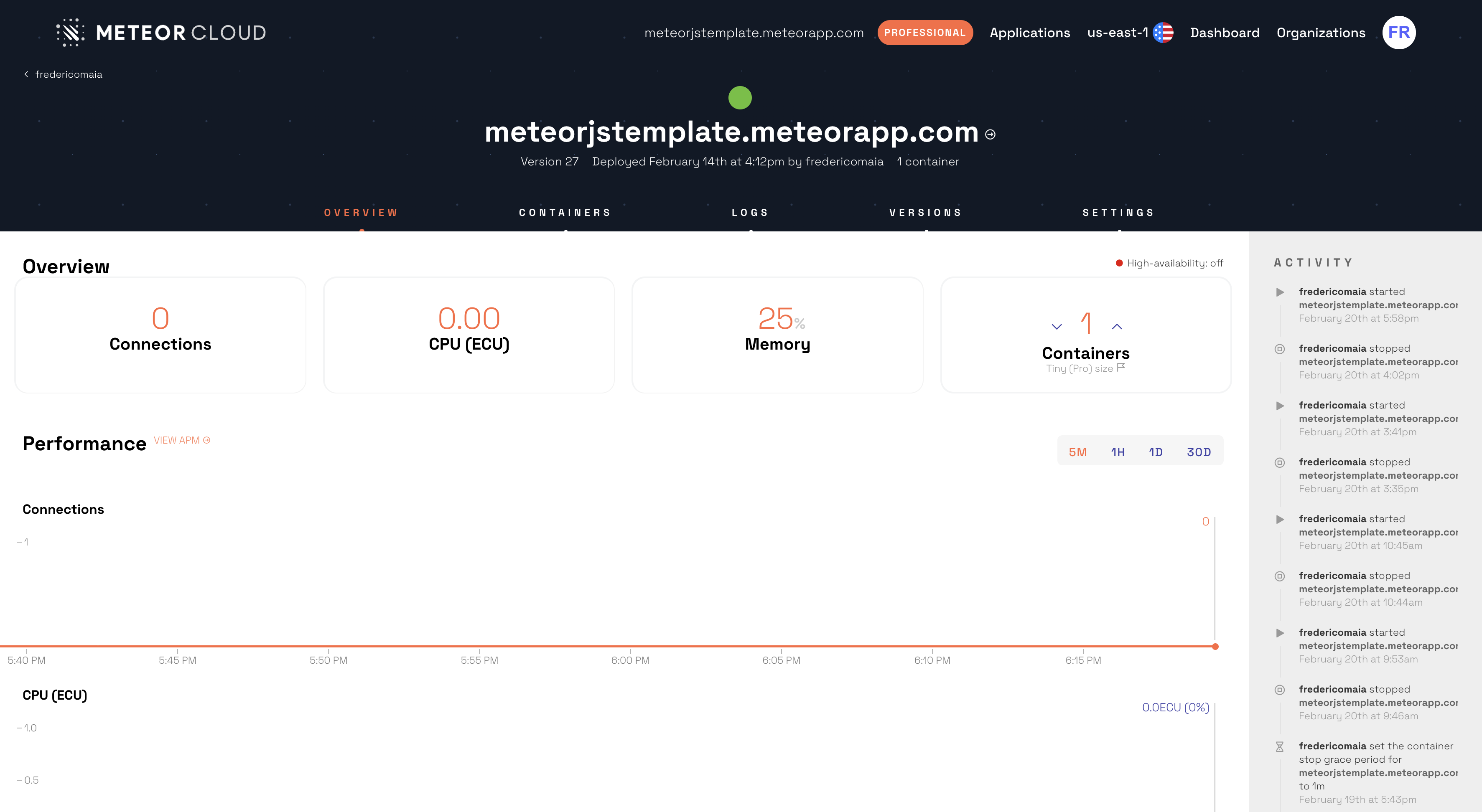Click the red High-availability status dot

tap(1119, 264)
